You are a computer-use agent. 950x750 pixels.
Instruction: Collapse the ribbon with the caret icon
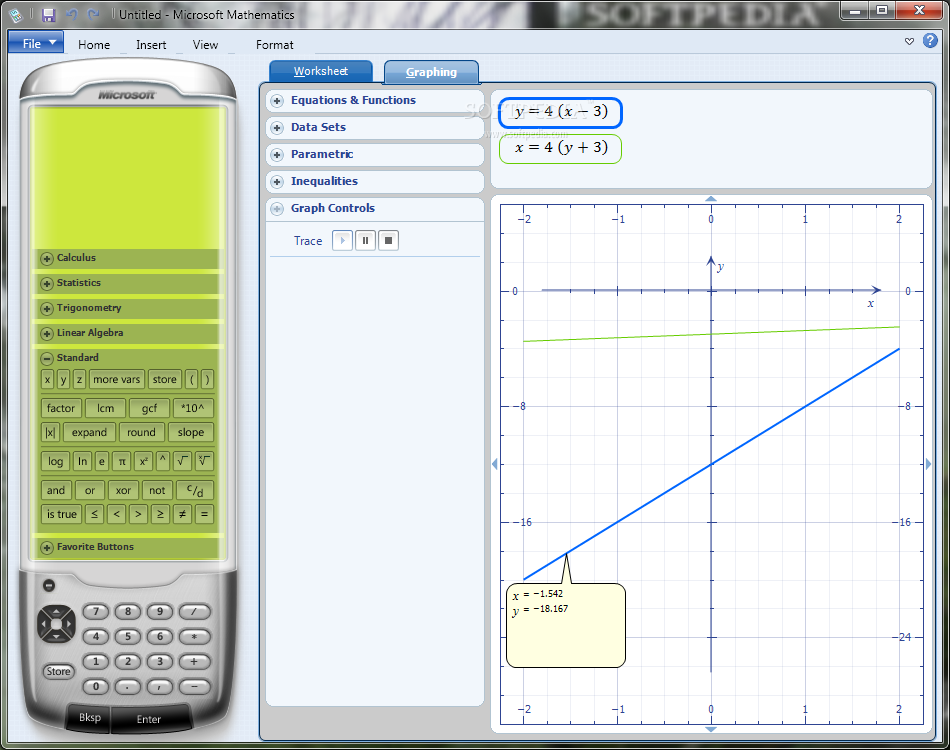909,41
